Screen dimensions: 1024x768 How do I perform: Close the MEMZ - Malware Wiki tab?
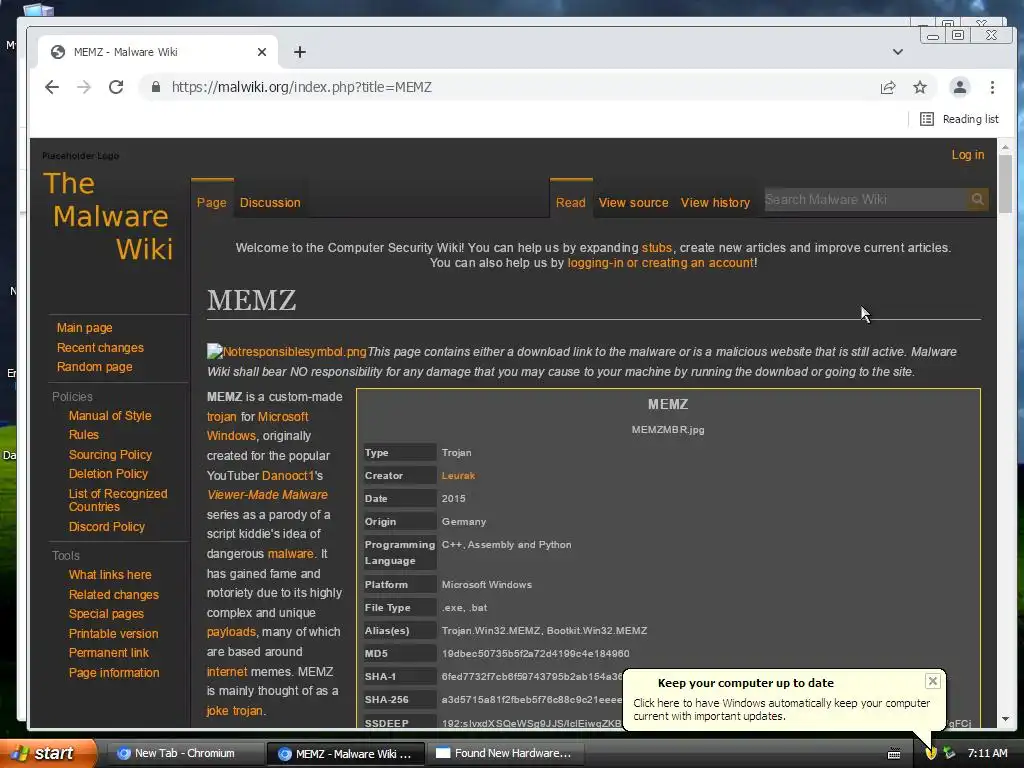pos(262,52)
